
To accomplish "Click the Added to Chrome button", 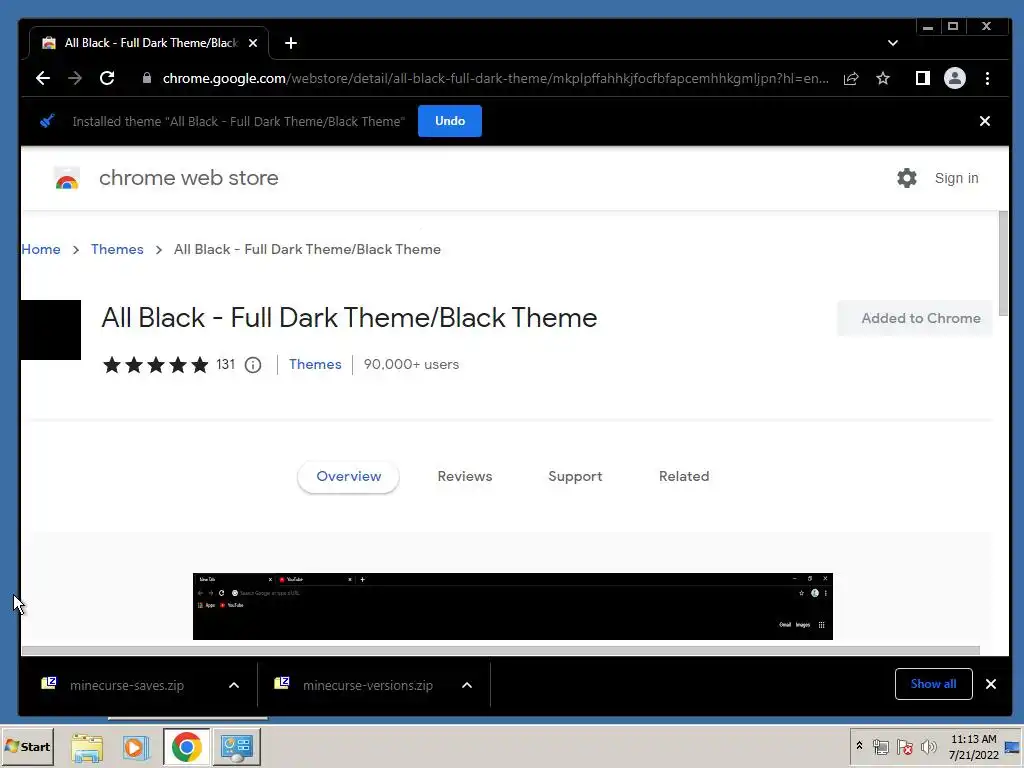I will point(915,319).
